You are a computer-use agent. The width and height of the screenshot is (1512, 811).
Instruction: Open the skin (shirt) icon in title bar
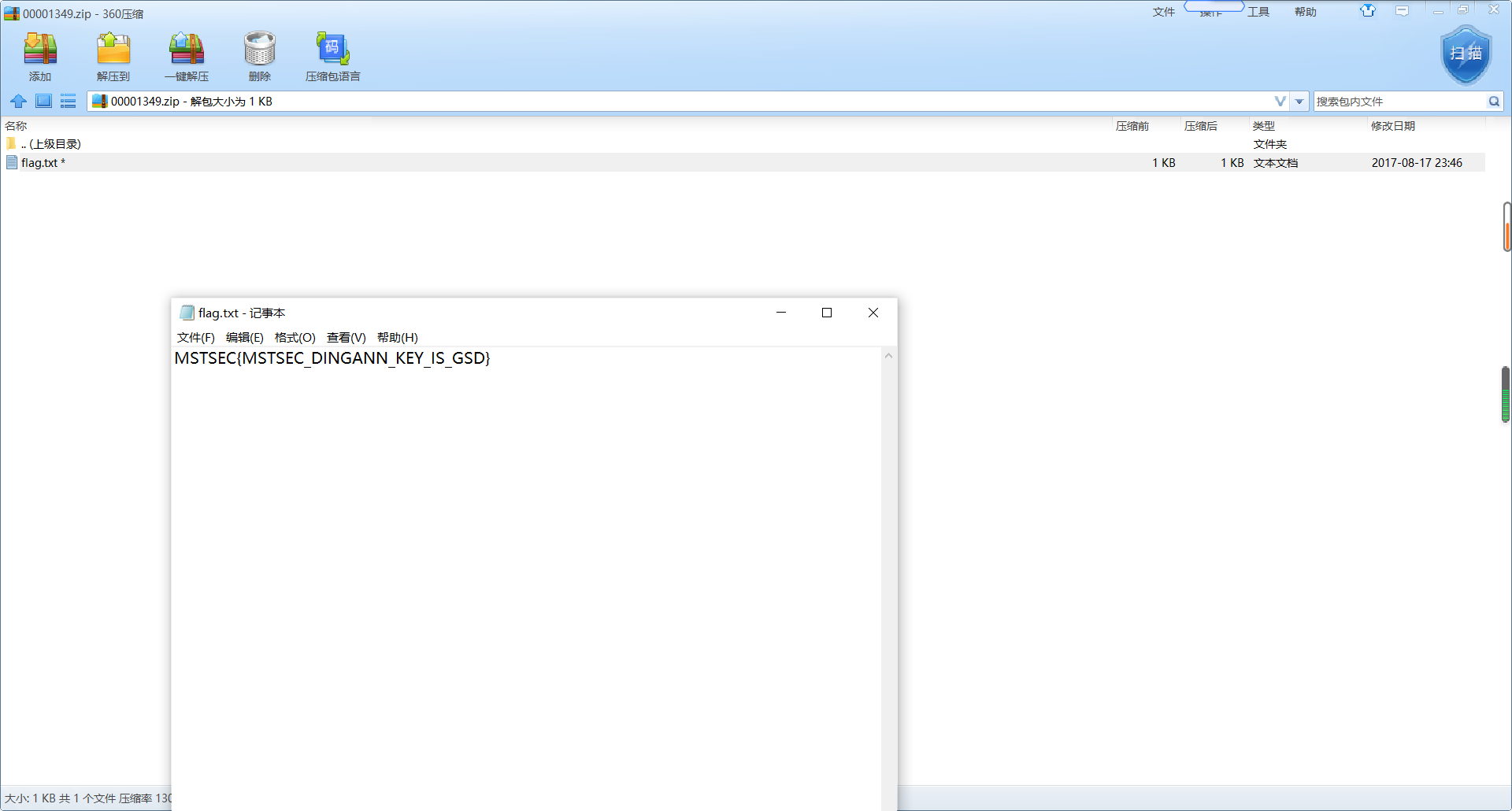pyautogui.click(x=1368, y=11)
